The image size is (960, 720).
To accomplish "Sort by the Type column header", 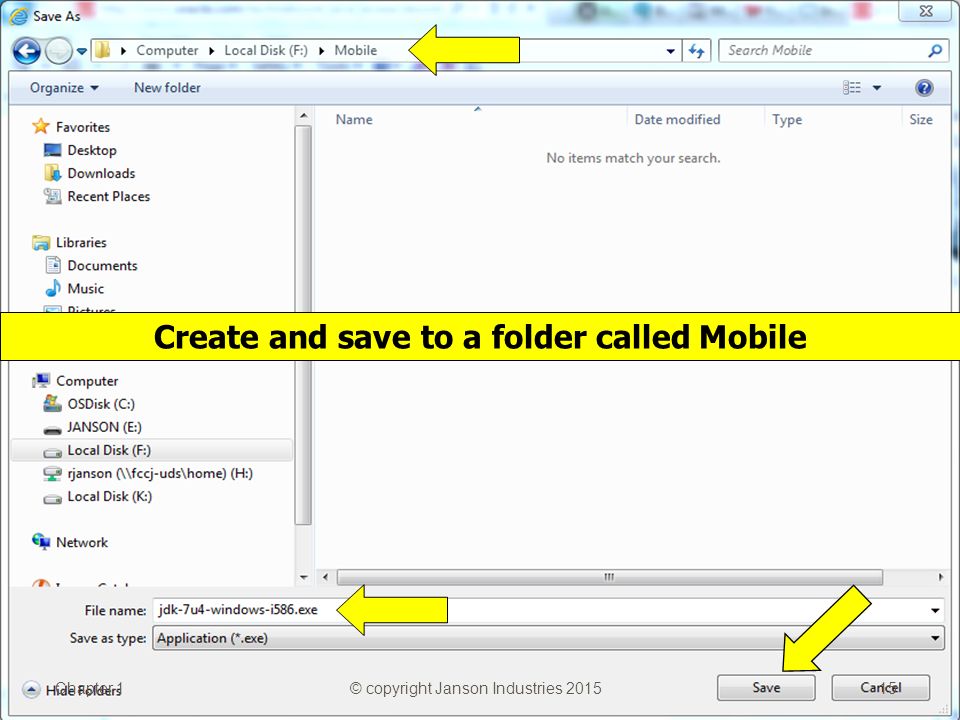I will [787, 119].
